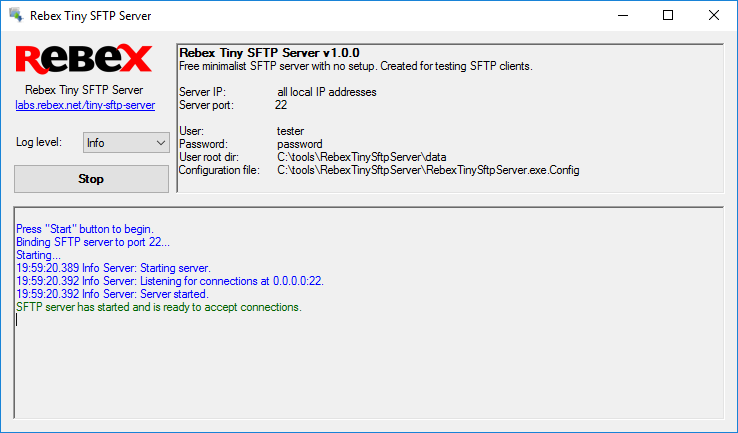Maximize the Rebex Tiny SFTP Server window
The image size is (738, 433).
(x=668, y=16)
